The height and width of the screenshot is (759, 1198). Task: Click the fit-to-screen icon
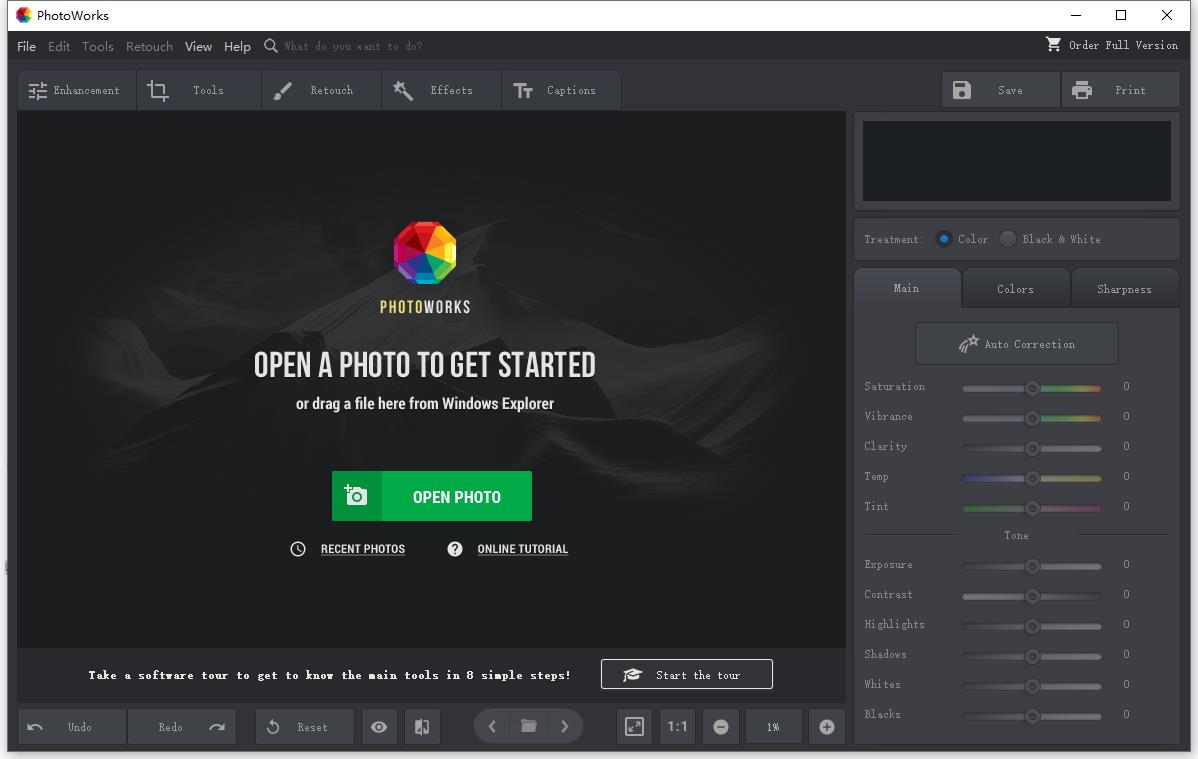pos(634,727)
